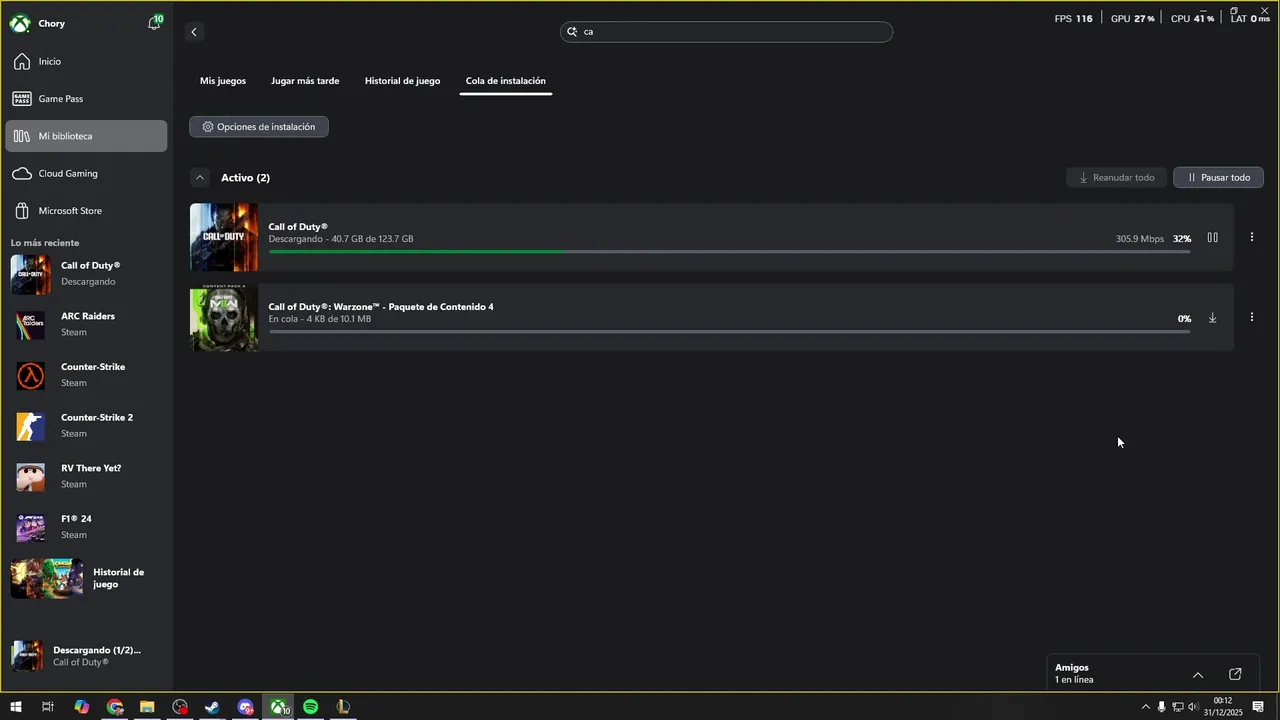Screen dimensions: 1280x720
Task: Open ARC Raiders in the recent list
Action: 86,325
